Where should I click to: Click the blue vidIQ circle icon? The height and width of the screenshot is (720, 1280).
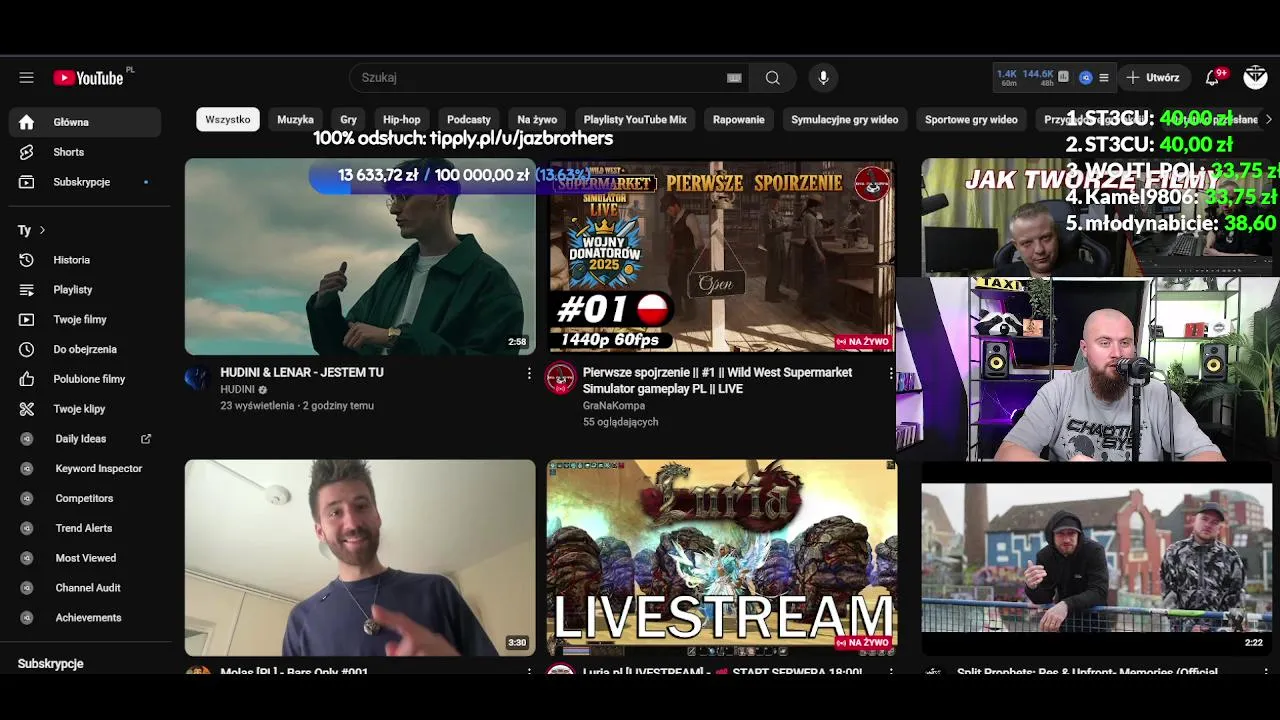(x=1085, y=77)
